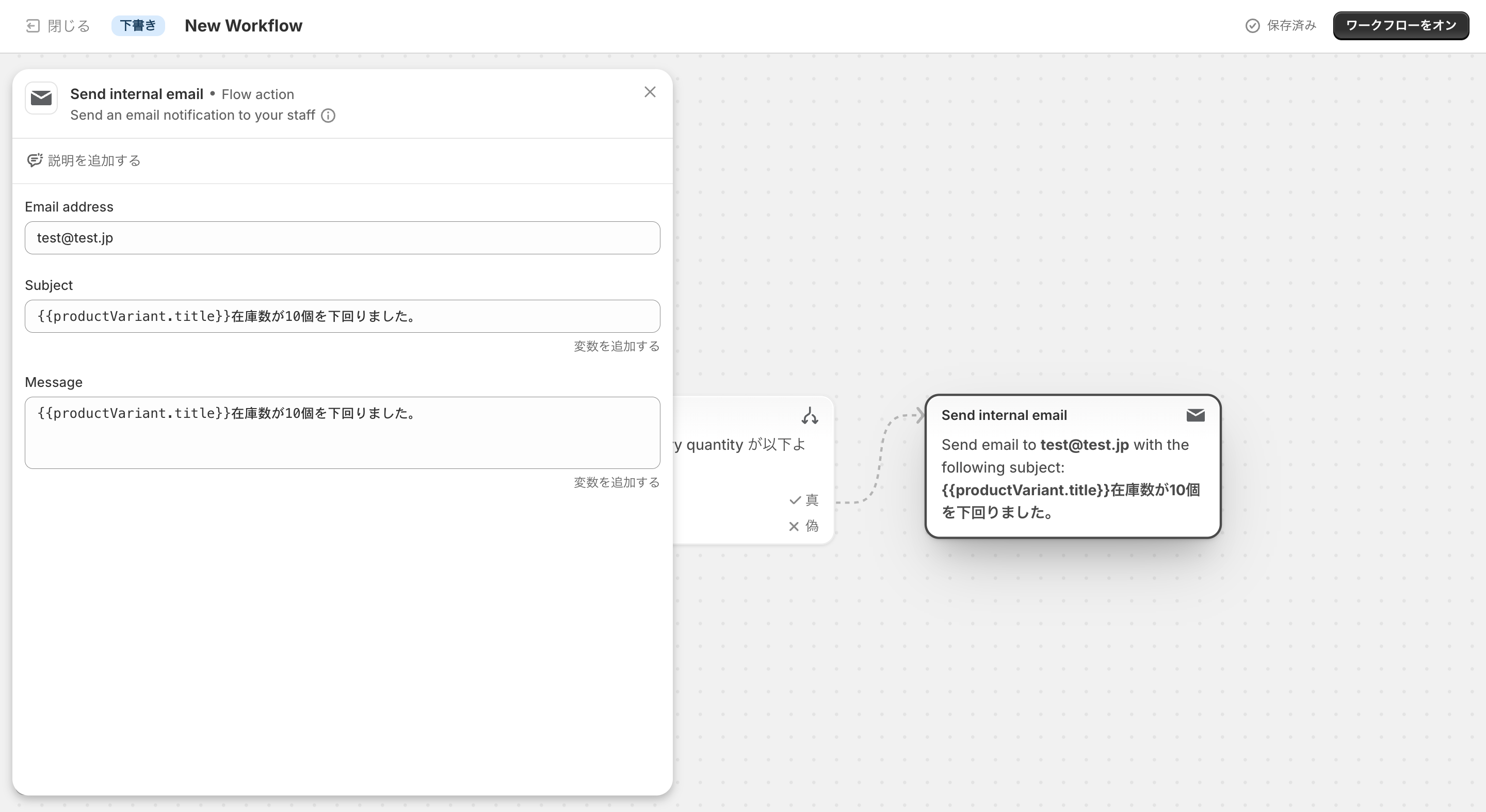Viewport: 1486px width, 812px height.
Task: Select the 真 branch on the condition node
Action: [803, 500]
